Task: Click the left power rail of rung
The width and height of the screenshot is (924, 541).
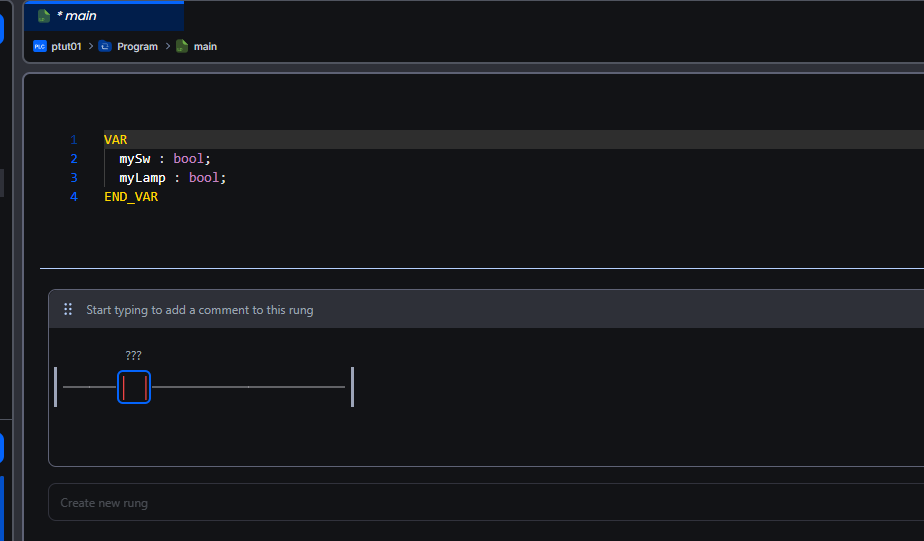Action: click(x=56, y=387)
